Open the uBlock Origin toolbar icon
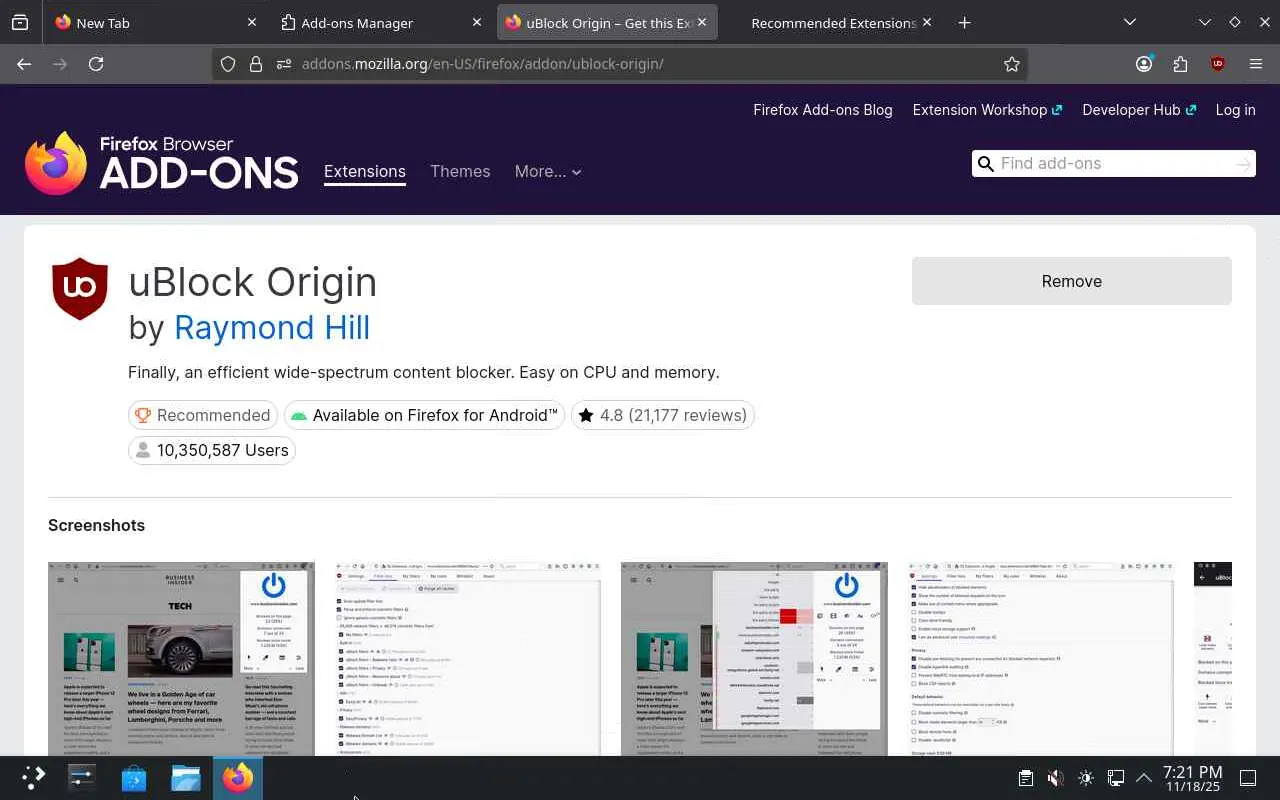 1217,64
